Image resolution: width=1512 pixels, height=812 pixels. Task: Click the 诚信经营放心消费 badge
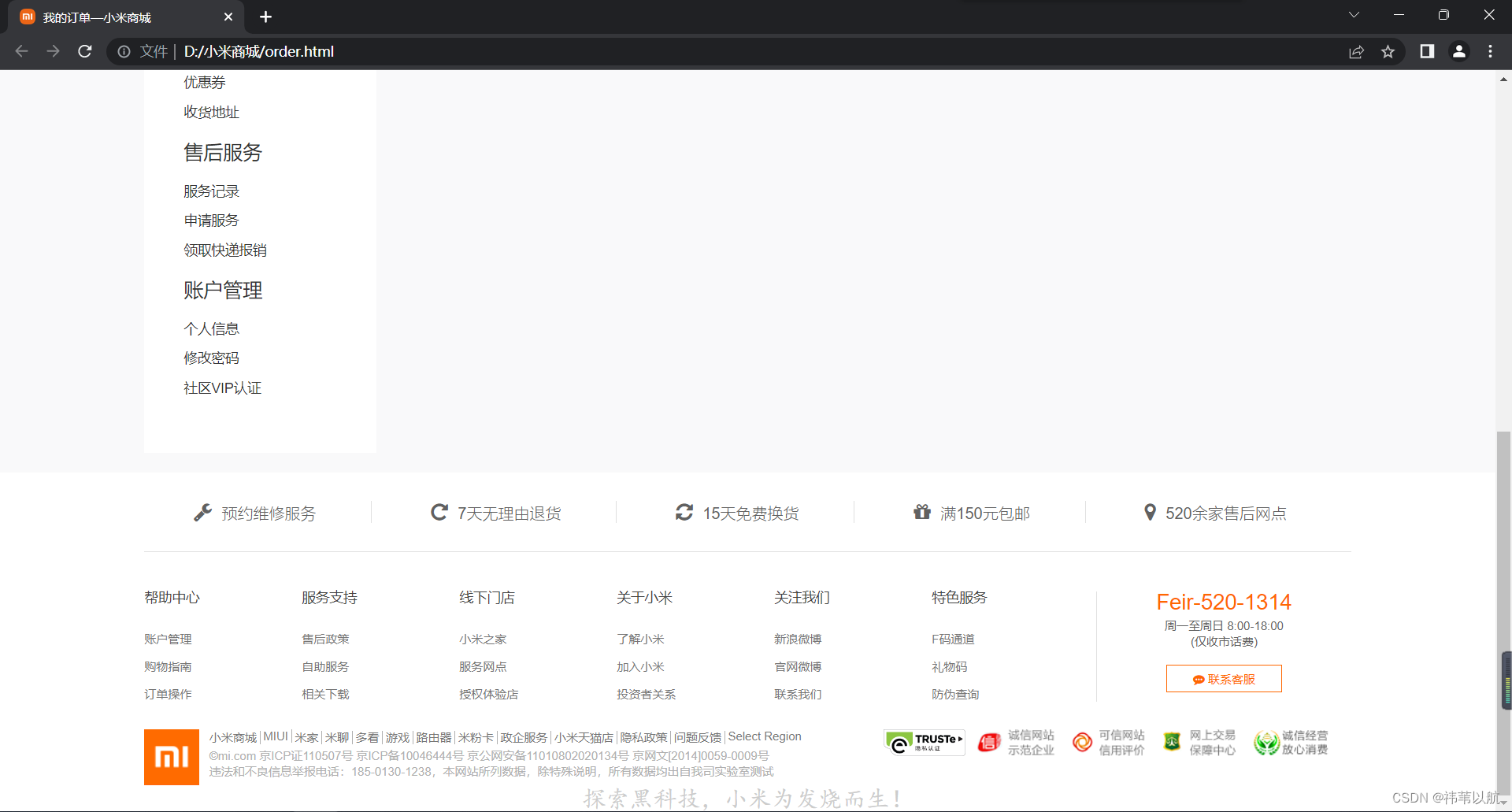(x=1291, y=742)
